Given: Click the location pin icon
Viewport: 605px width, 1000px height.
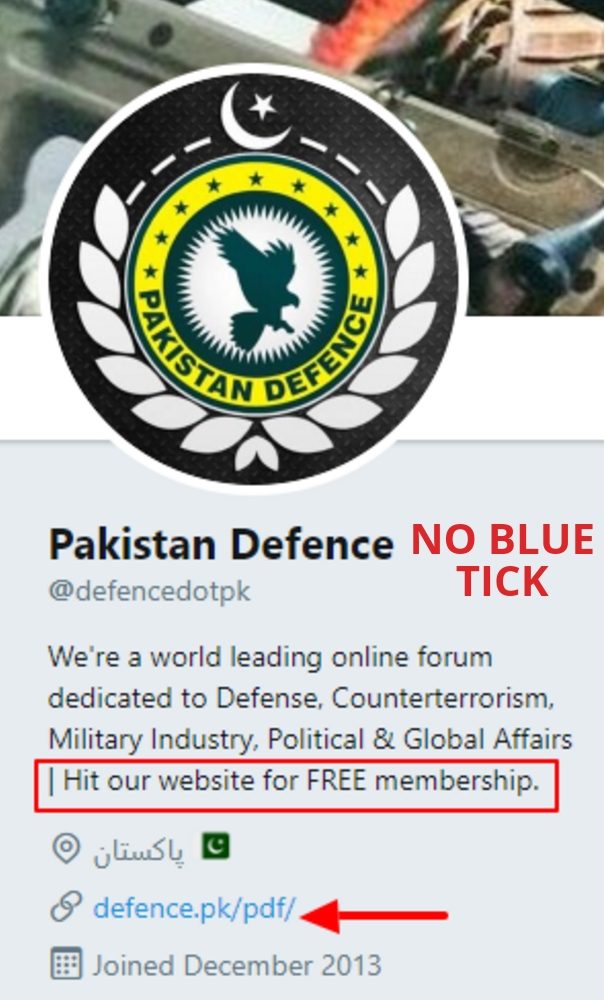Looking at the screenshot, I should [x=66, y=848].
